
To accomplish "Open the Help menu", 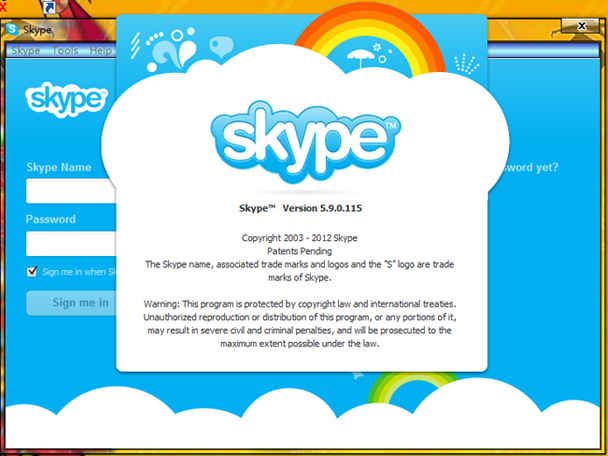I will tap(101, 51).
